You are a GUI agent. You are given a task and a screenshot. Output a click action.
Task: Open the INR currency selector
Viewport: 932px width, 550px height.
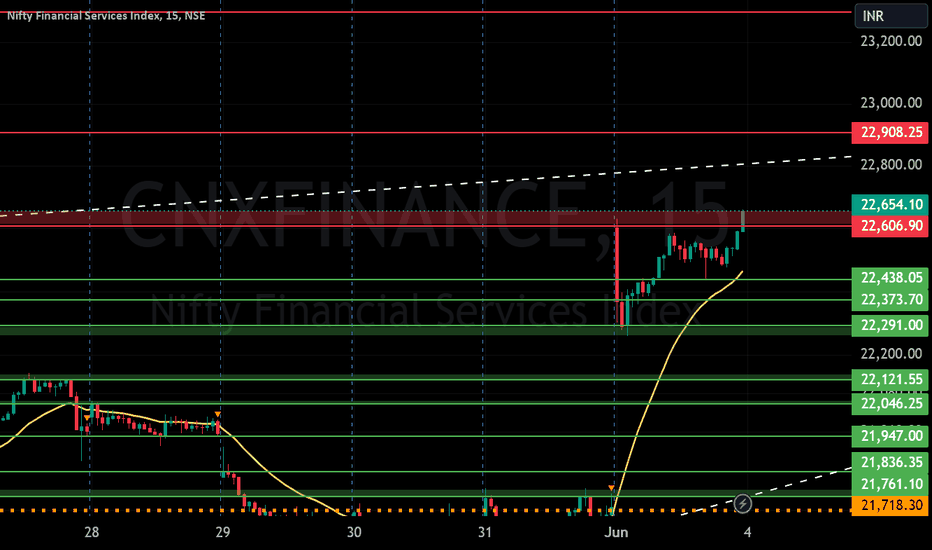pos(890,16)
